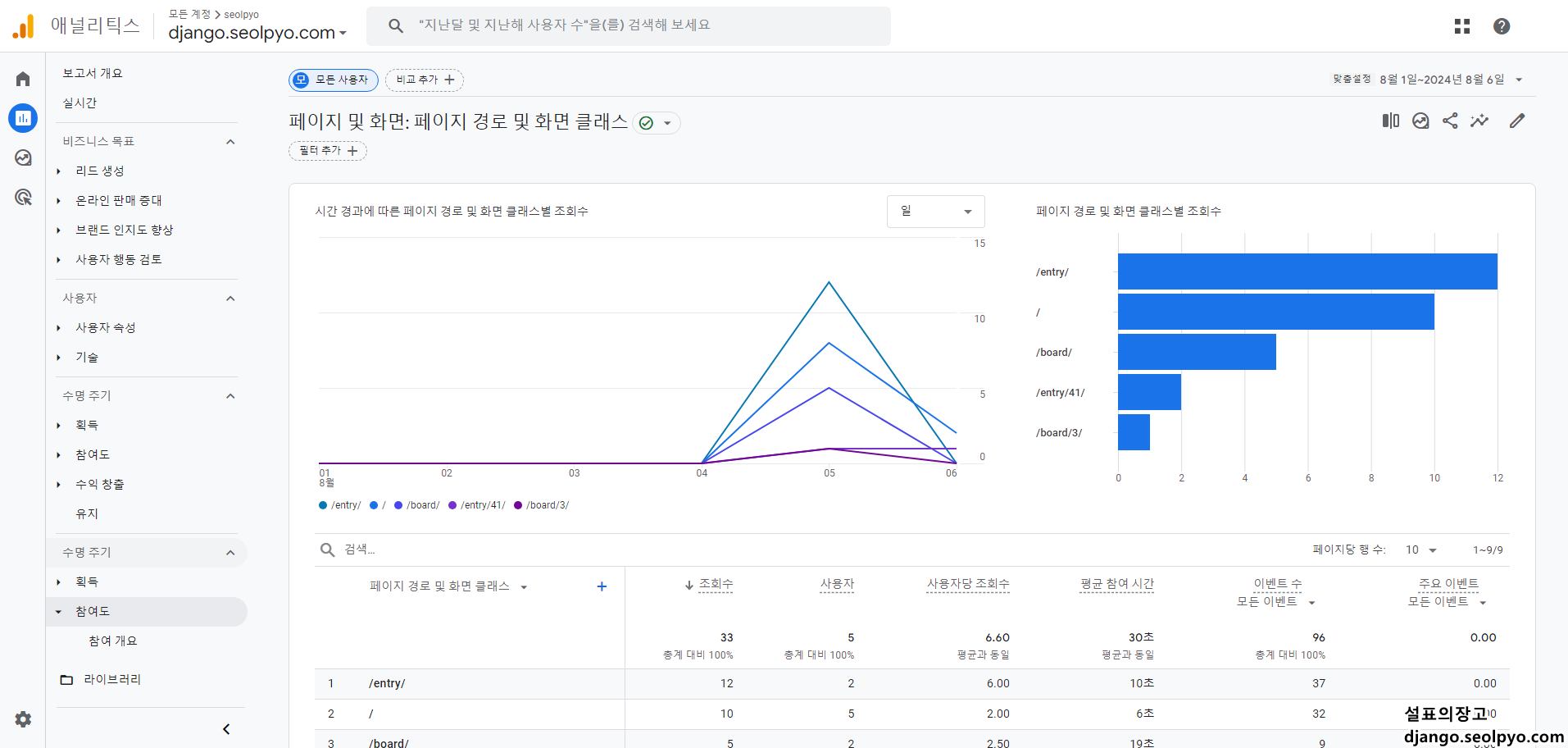Open the 주요 이벤트 모든 이벤트 dropdown
Image resolution: width=1568 pixels, height=748 pixels.
coord(1448,602)
